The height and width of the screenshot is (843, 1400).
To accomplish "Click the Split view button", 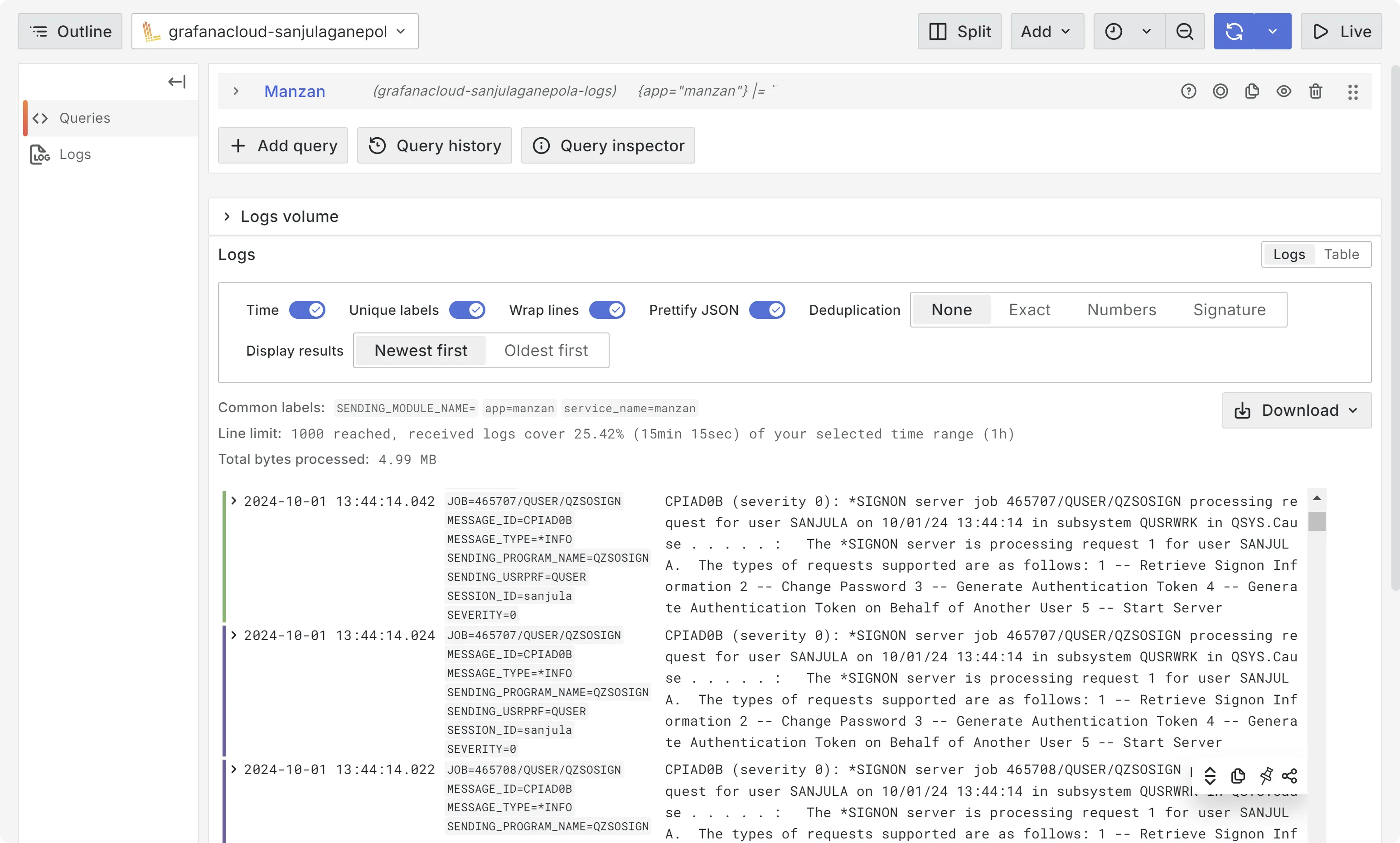I will (x=959, y=31).
